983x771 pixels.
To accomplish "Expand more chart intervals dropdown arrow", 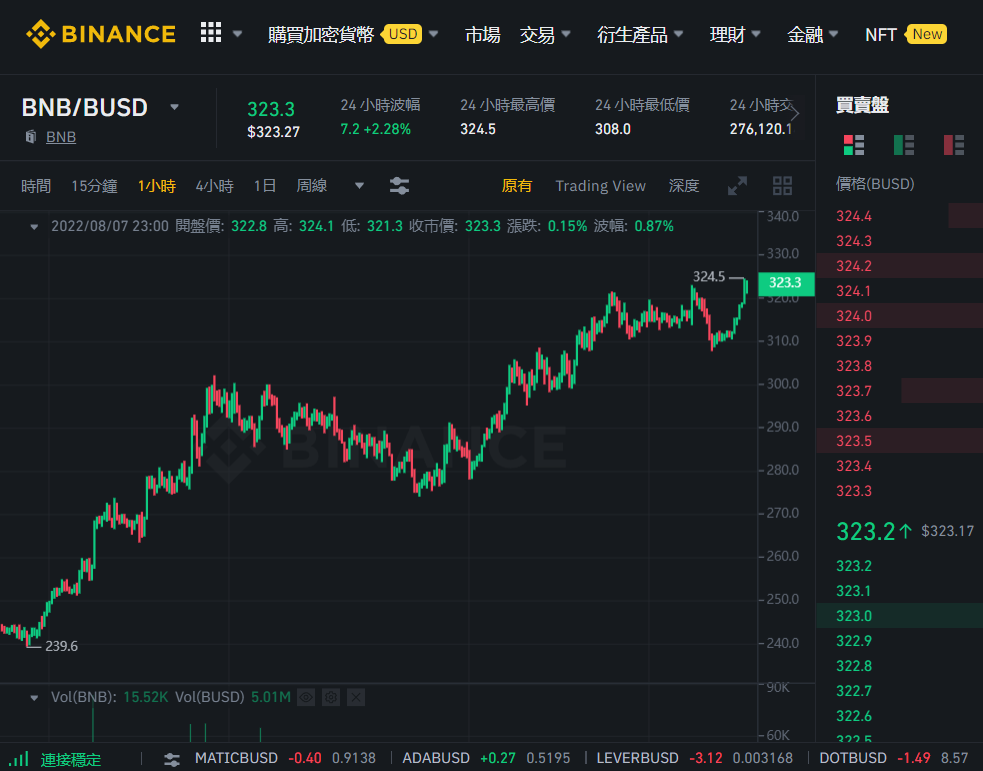I will tap(359, 186).
